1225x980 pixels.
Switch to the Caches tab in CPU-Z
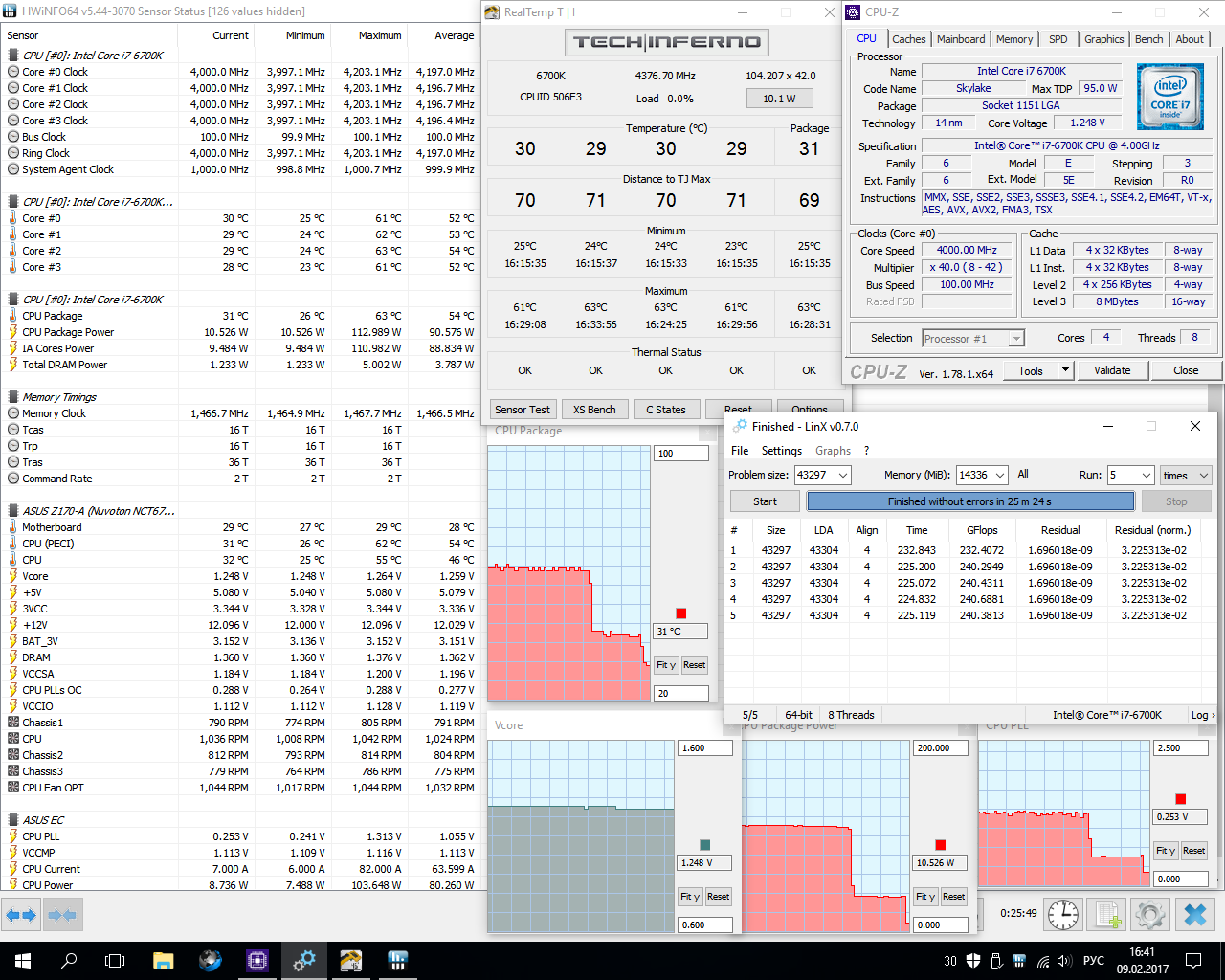tap(908, 39)
